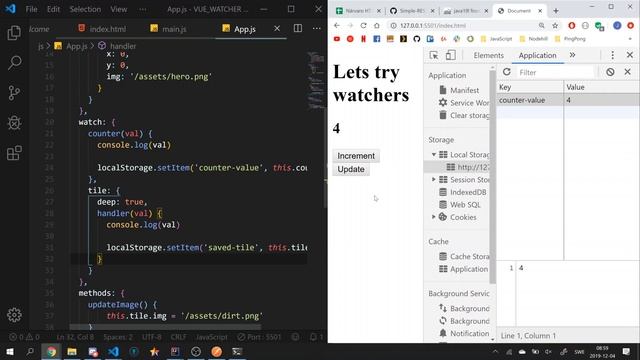Viewport: 640px width, 360px height.
Task: Go back in the Chrome browser
Action: (x=337, y=25)
